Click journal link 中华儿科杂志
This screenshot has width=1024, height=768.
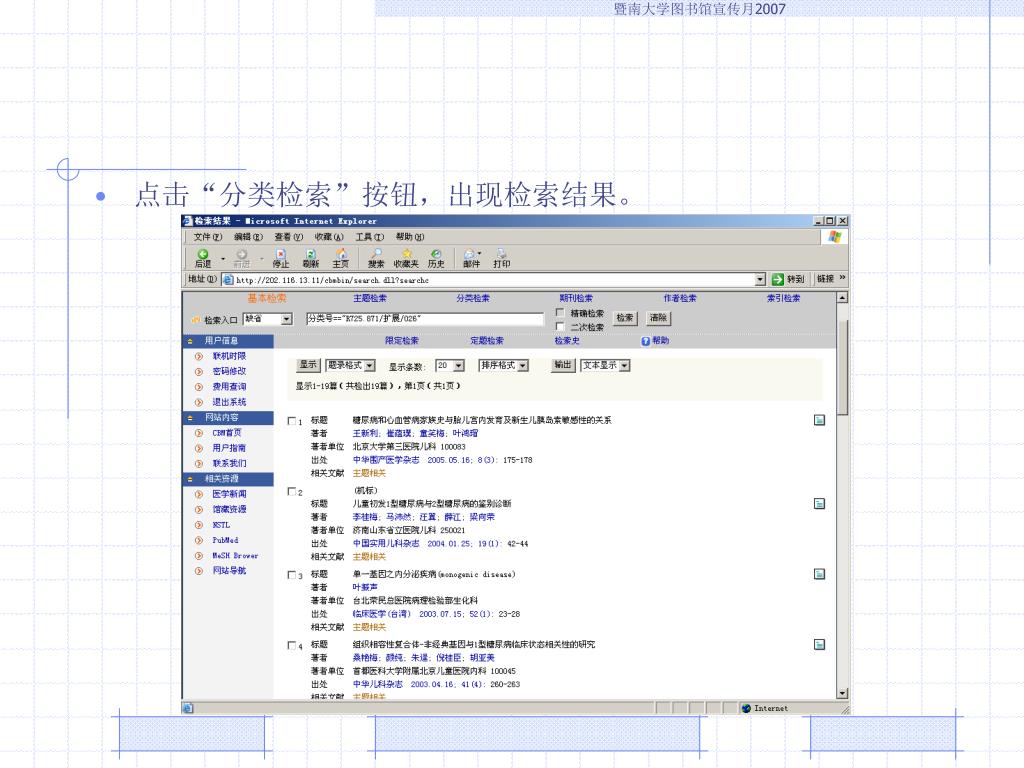coord(377,684)
